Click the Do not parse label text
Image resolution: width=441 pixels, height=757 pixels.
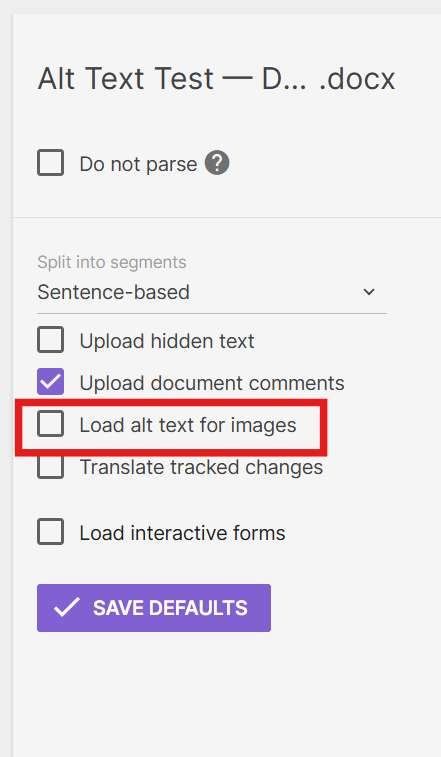pos(138,165)
